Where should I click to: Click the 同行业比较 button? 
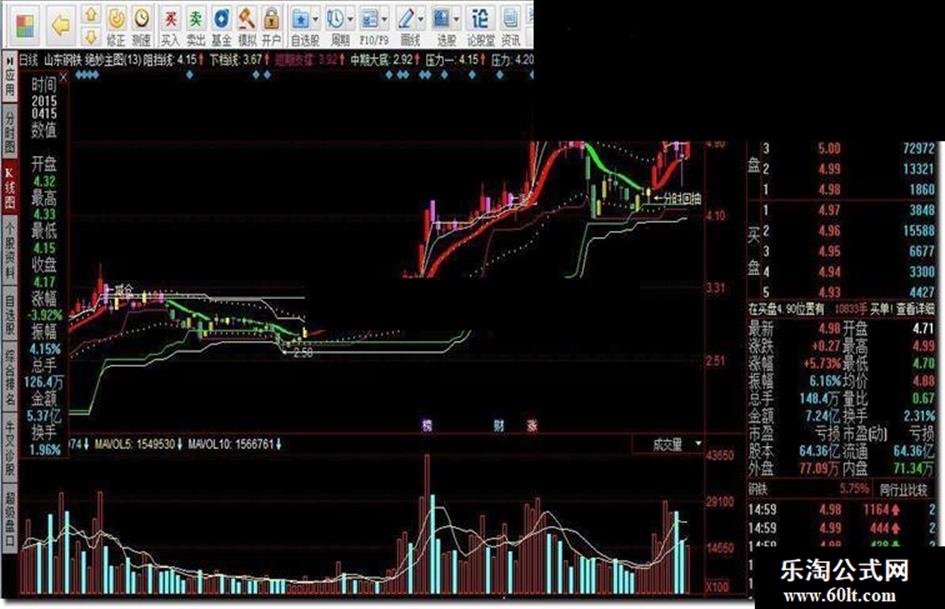[x=903, y=490]
